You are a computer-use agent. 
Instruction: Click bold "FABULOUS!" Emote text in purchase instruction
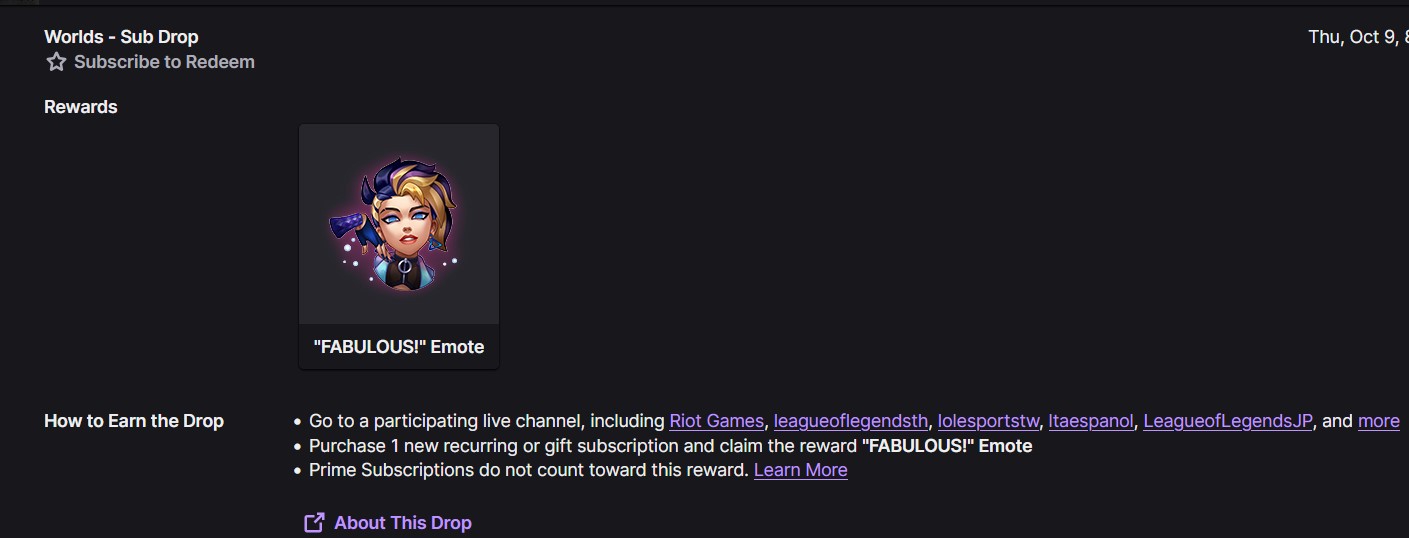tap(947, 446)
